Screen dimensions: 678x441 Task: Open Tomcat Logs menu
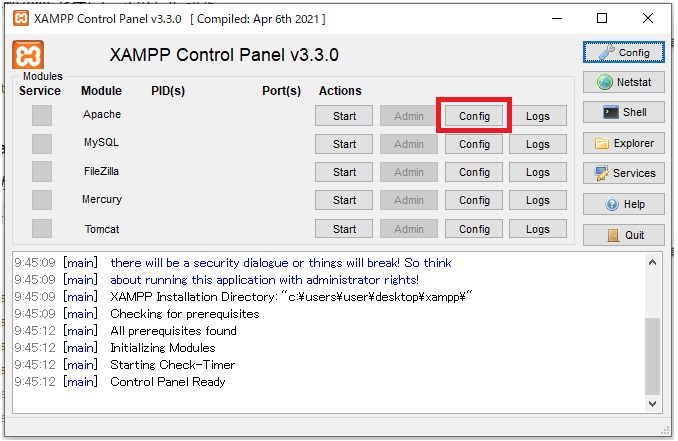point(538,229)
